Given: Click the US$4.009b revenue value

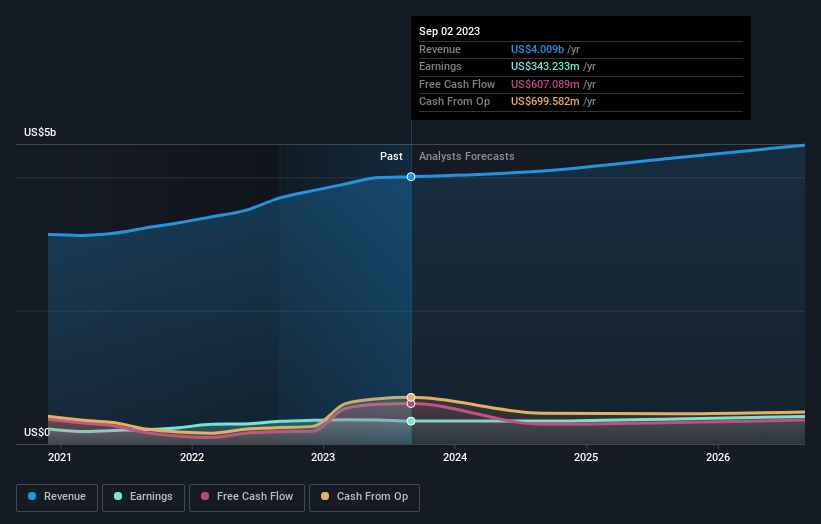Looking at the screenshot, I should (537, 49).
